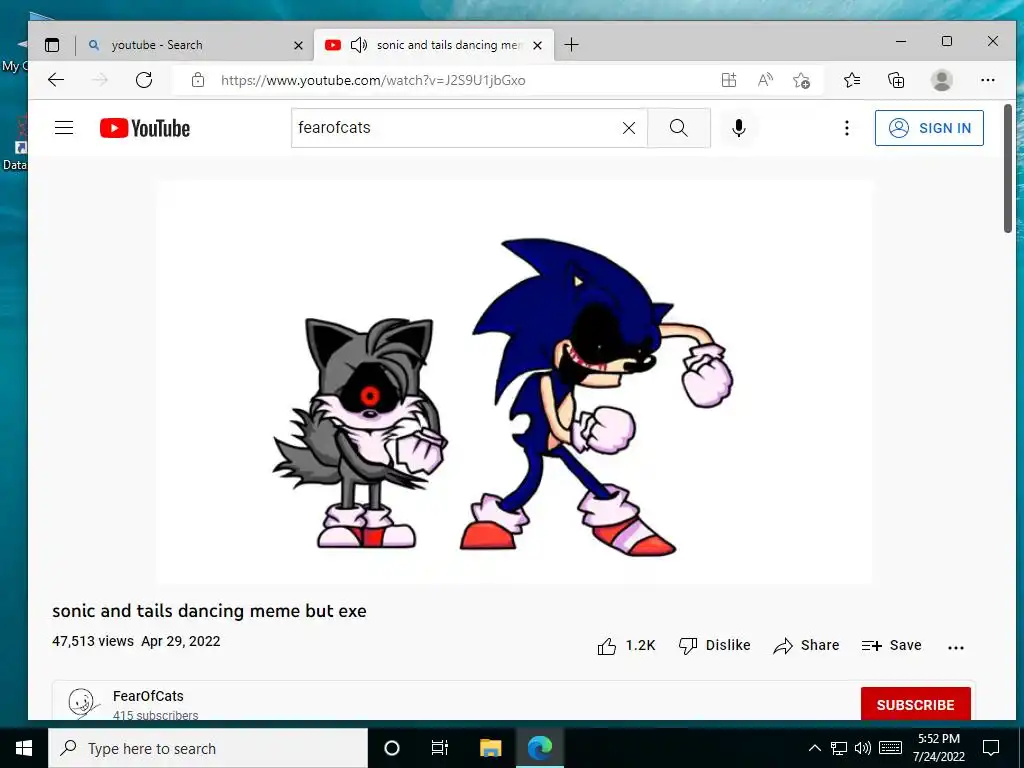Open the Edge profile avatar
Viewport: 1024px width, 768px height.
941,80
